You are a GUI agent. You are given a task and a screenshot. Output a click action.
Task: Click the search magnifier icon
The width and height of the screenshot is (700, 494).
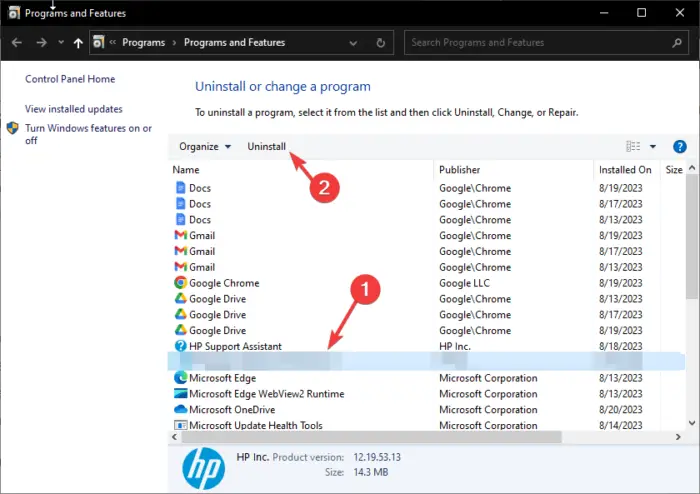click(677, 43)
